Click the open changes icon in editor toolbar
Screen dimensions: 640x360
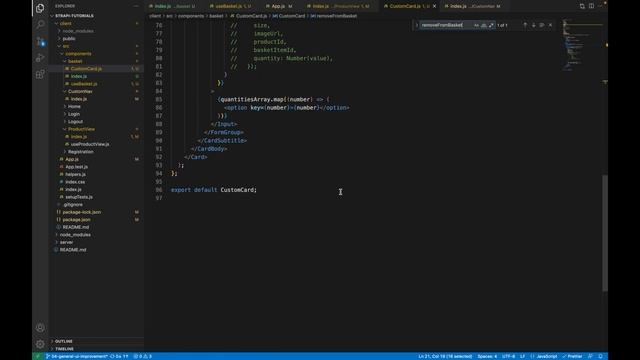click(x=582, y=6)
